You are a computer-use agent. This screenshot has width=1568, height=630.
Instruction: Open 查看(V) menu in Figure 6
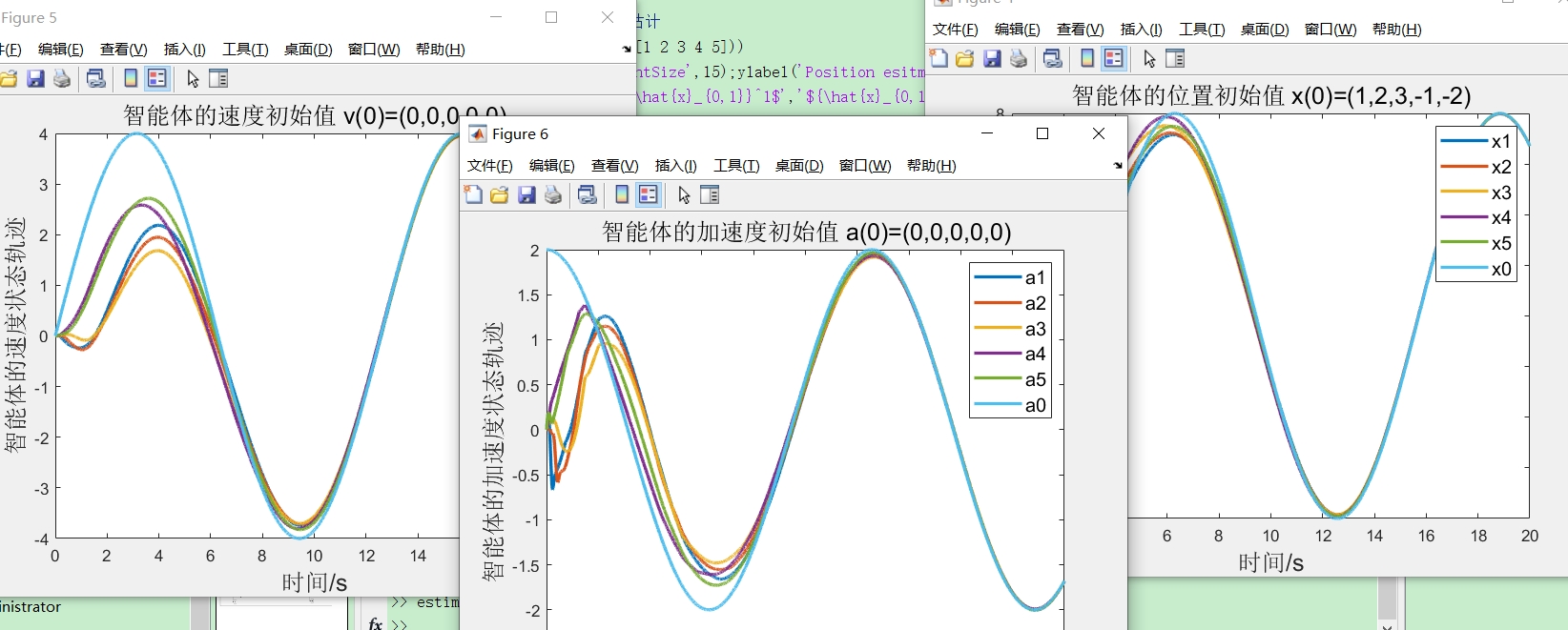[x=615, y=166]
